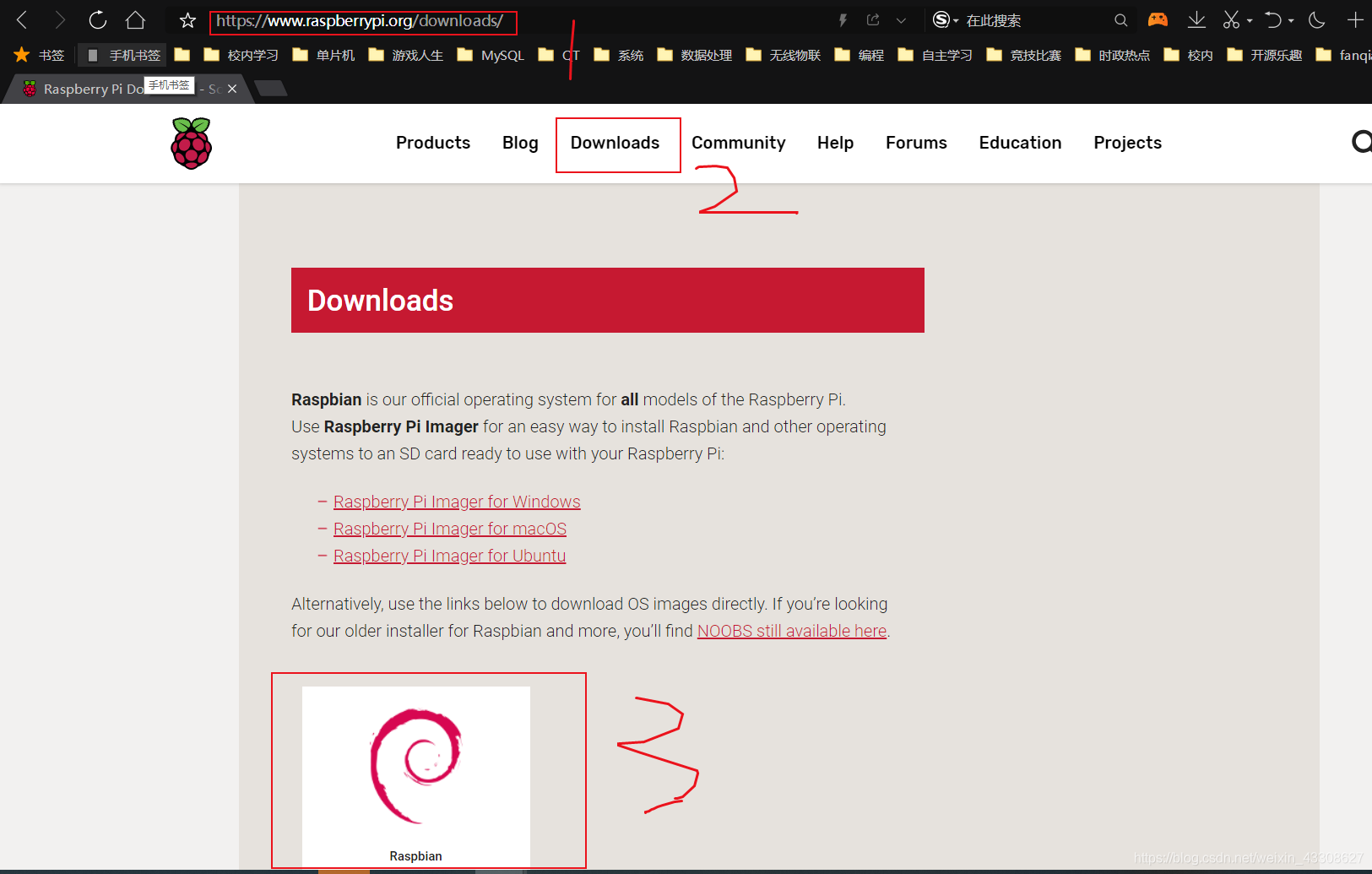1372x874 pixels.
Task: Click the site search magnifier icon
Action: 1362,142
